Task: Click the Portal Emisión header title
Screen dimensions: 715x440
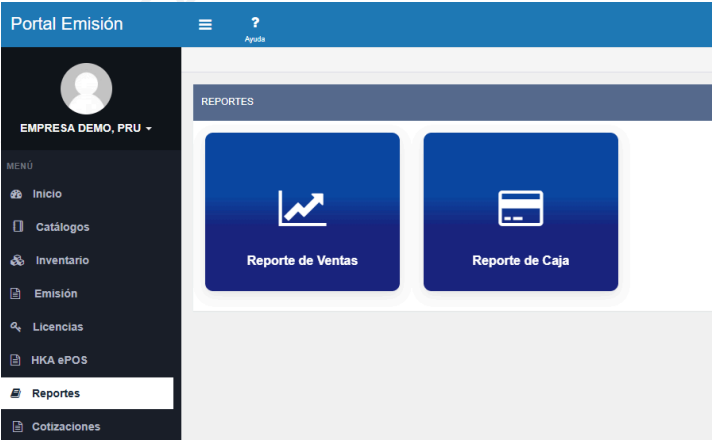Action: (x=67, y=24)
